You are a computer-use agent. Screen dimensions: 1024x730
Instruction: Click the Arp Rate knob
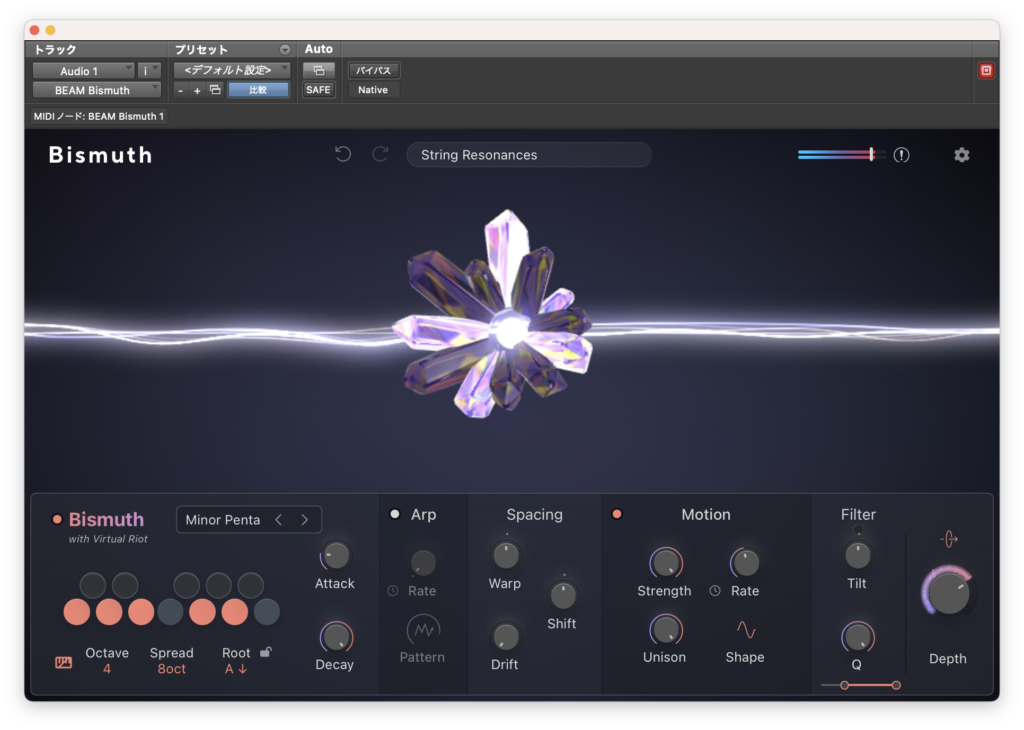[423, 563]
